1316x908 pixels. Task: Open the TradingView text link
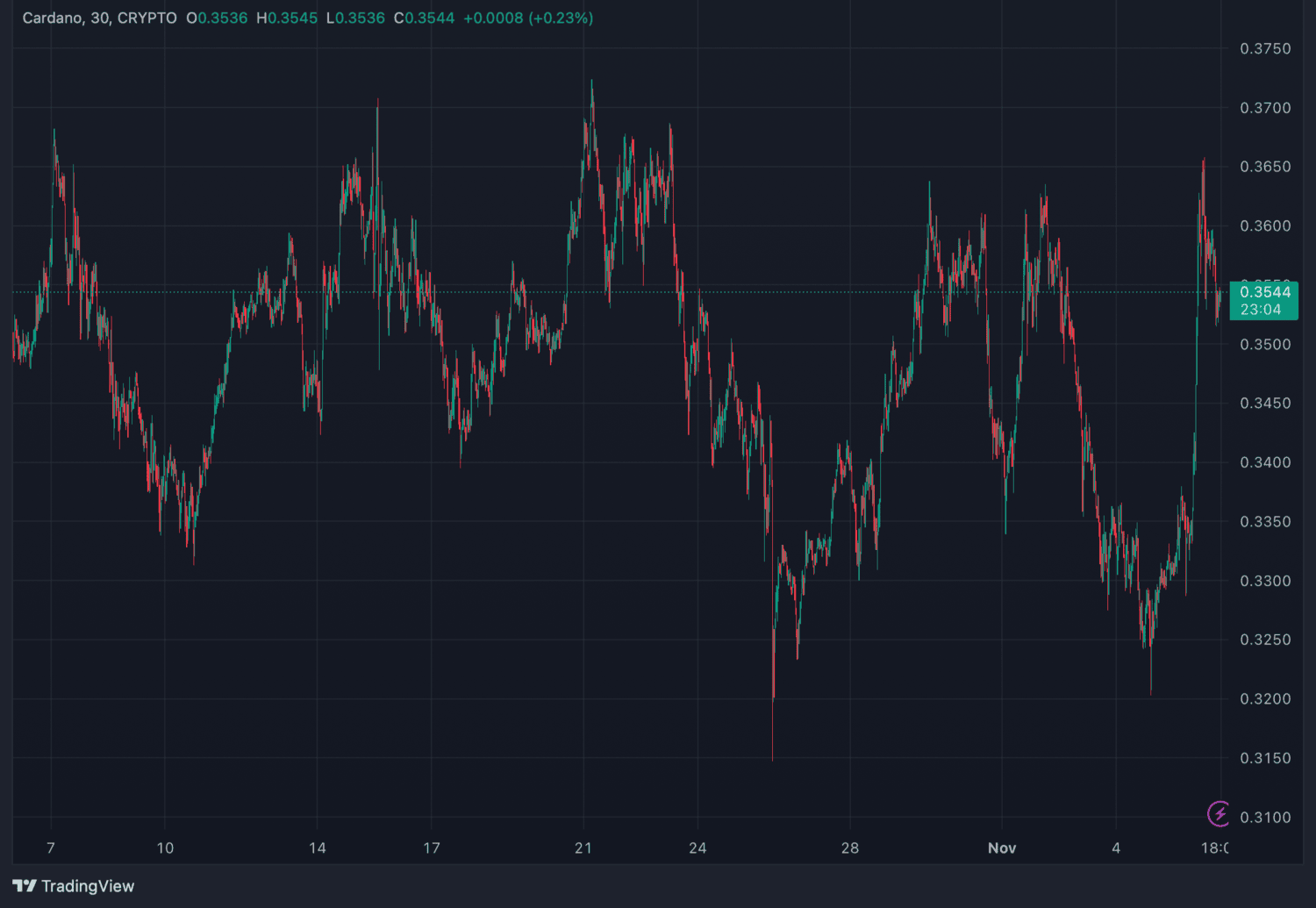click(88, 886)
